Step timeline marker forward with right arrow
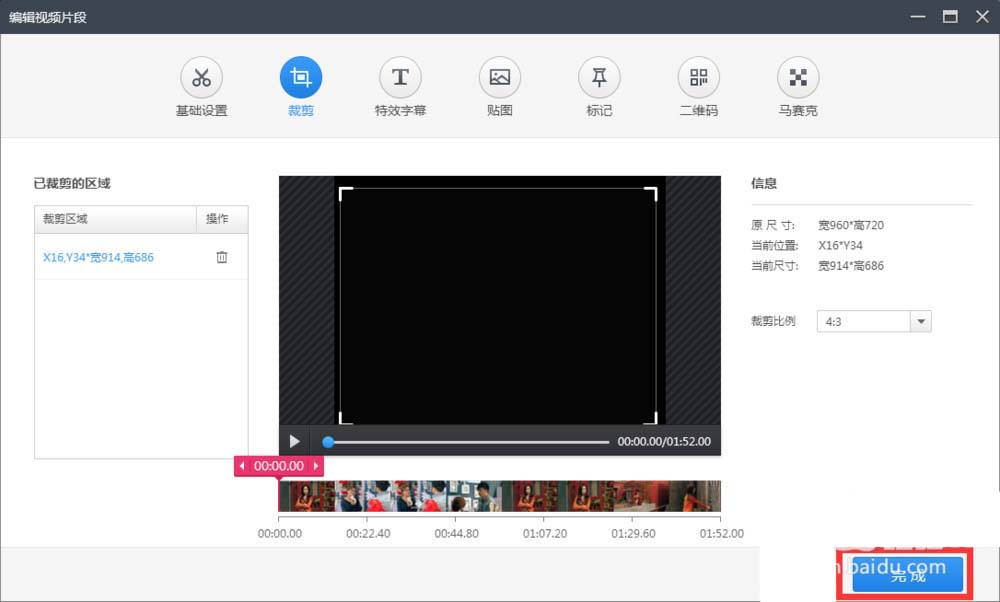Viewport: 1000px width, 602px height. (316, 466)
